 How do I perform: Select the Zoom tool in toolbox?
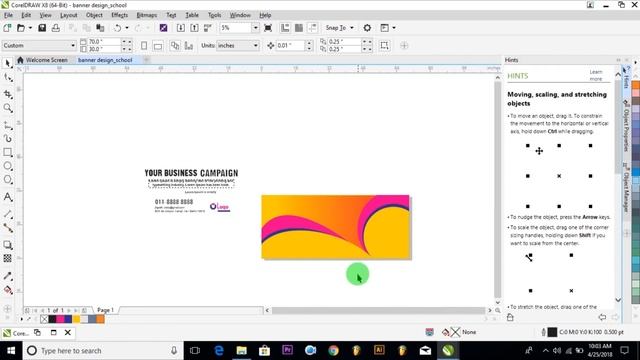(7, 108)
